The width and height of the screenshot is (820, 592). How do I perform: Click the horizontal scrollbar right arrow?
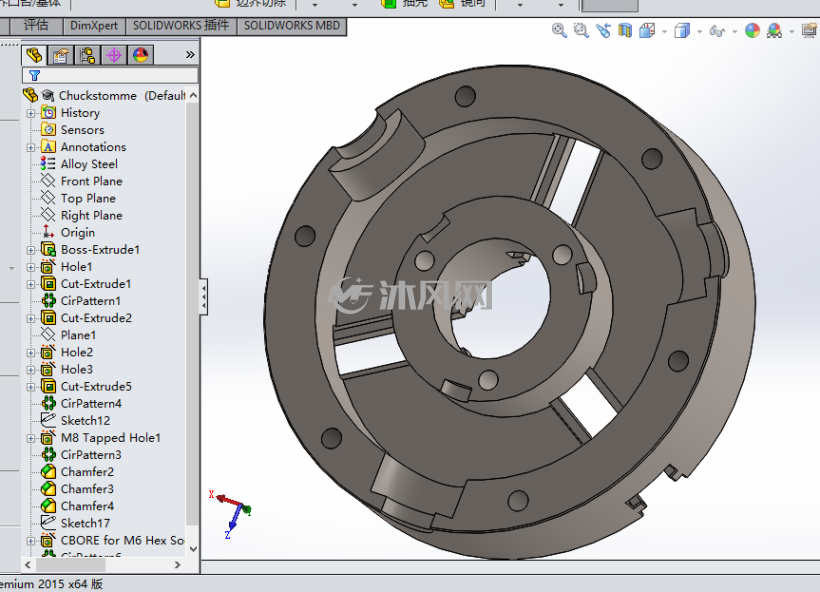pyautogui.click(x=178, y=565)
